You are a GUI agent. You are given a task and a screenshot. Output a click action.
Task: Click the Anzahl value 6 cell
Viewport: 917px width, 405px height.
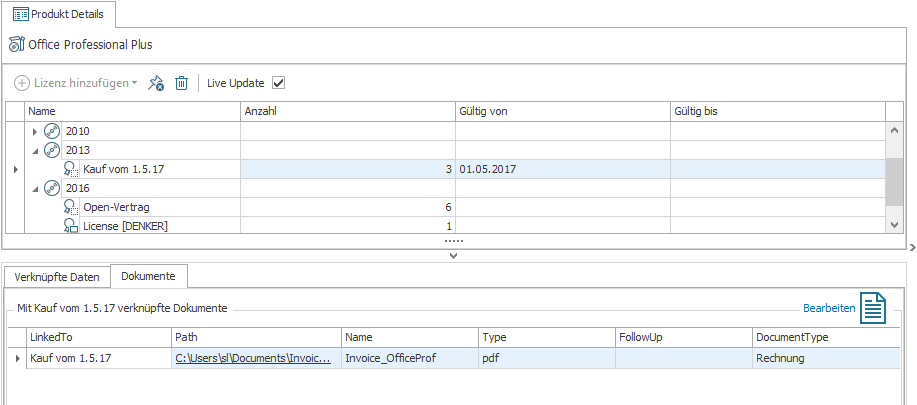[x=348, y=207]
